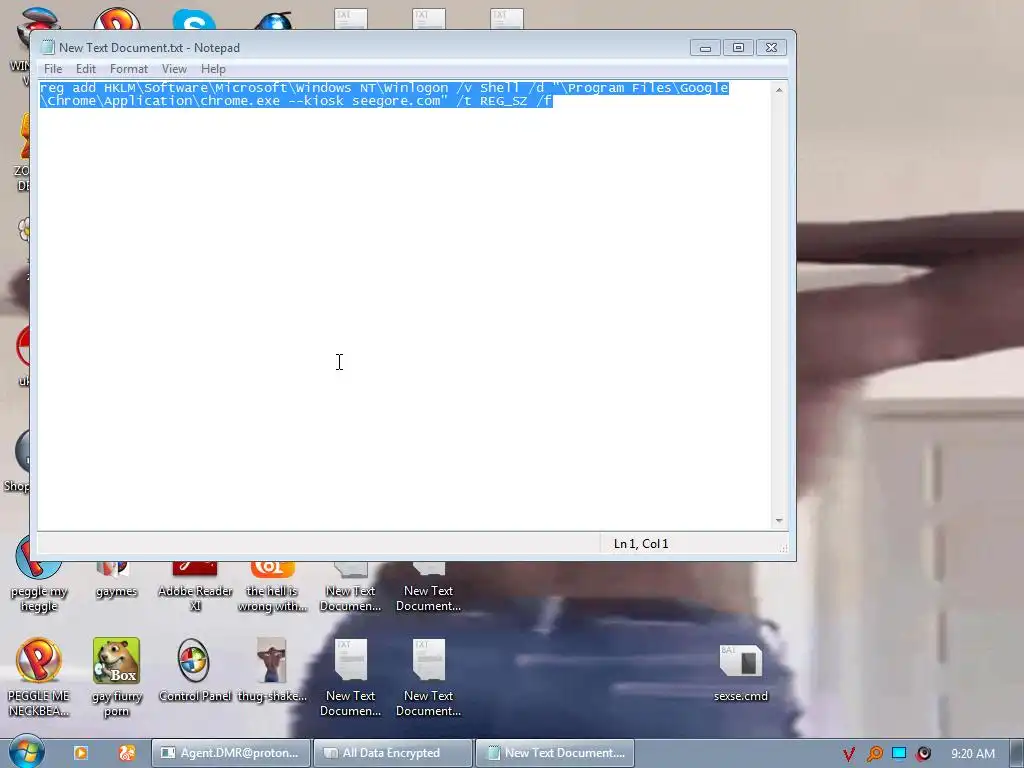The width and height of the screenshot is (1024, 768).
Task: Select the text file icon left of sexse.cmd
Action: 428,677
